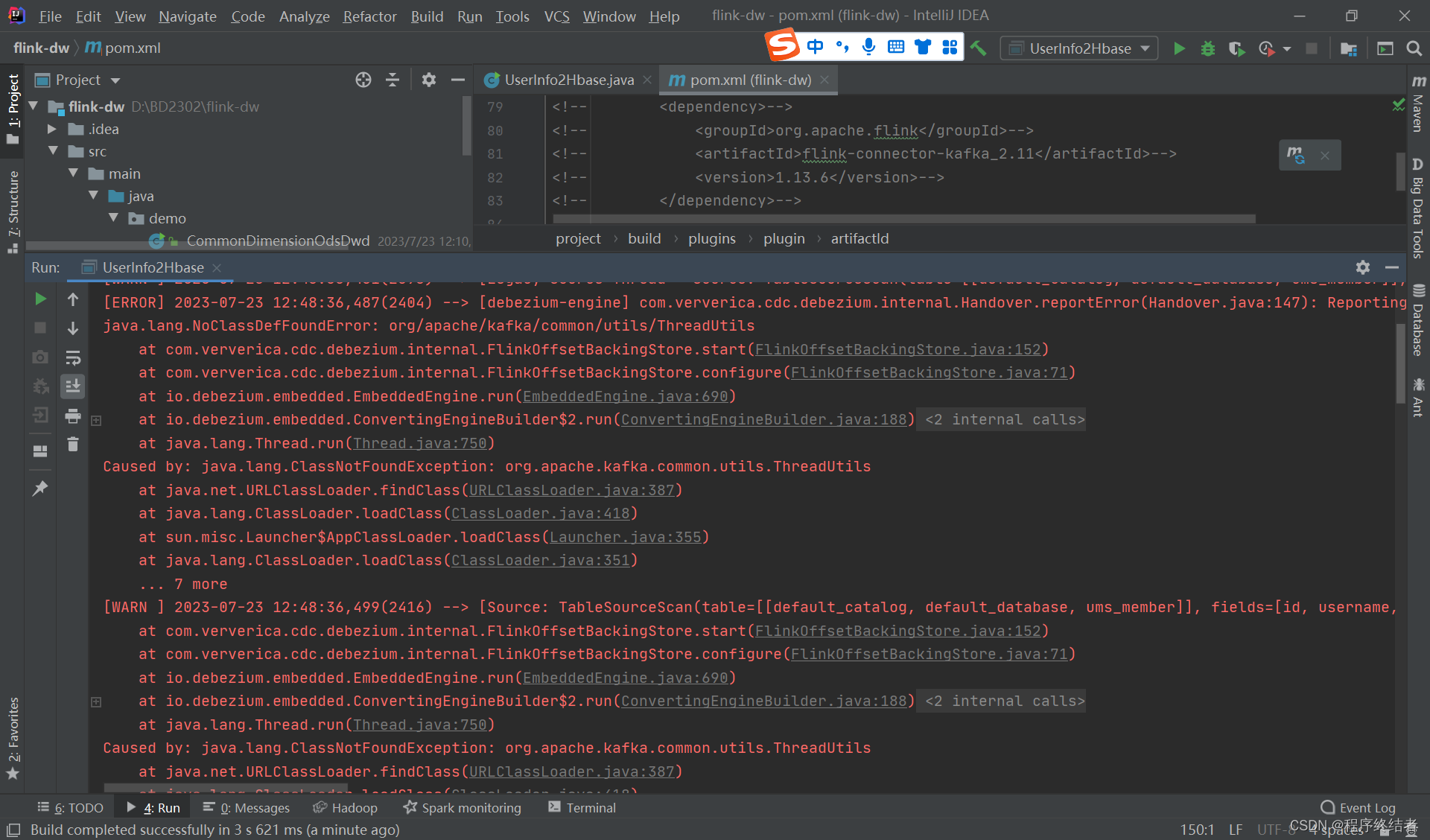Open the Navigate menu
This screenshot has width=1430, height=840.
[x=188, y=16]
